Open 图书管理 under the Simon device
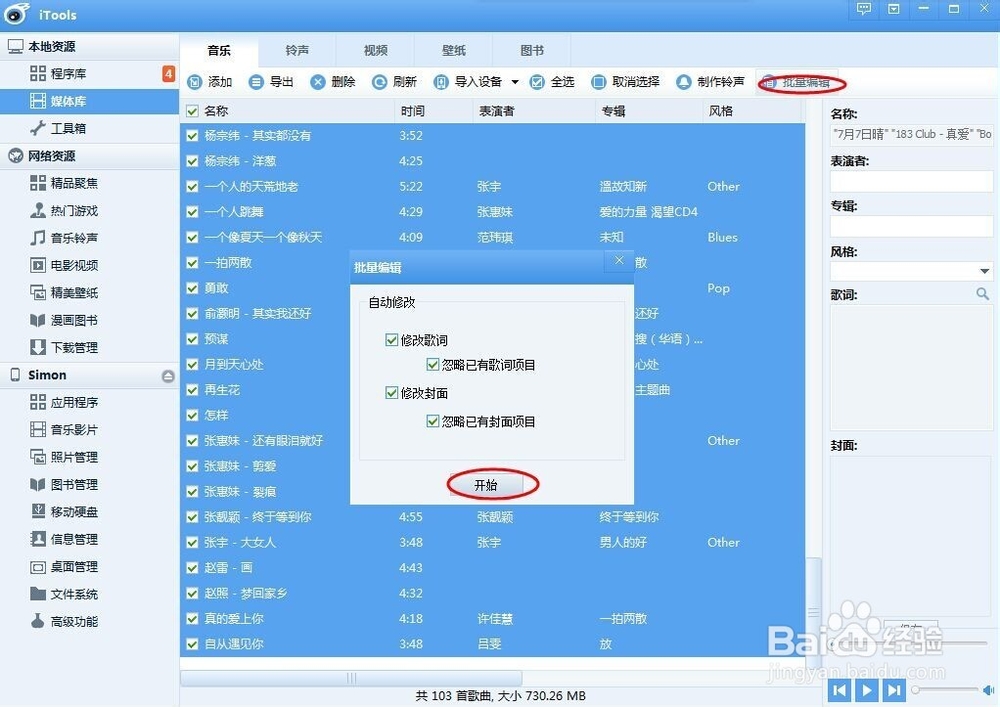The width and height of the screenshot is (1000, 707). (89, 485)
